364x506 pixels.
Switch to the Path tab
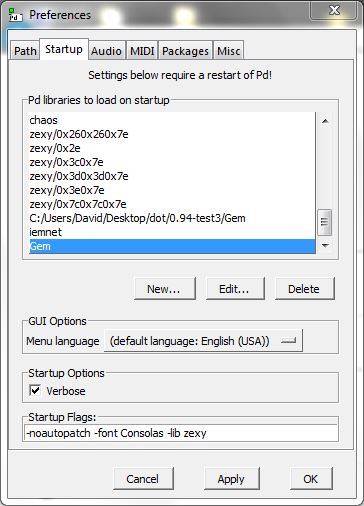click(25, 51)
